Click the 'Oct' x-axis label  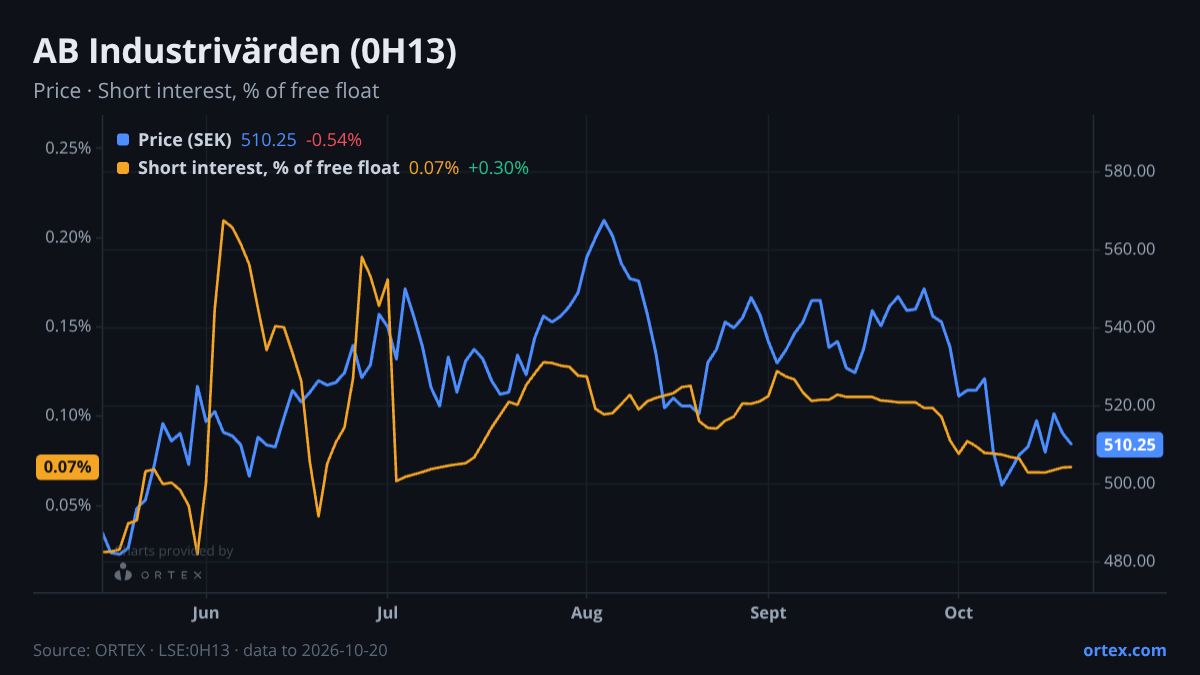(x=958, y=613)
